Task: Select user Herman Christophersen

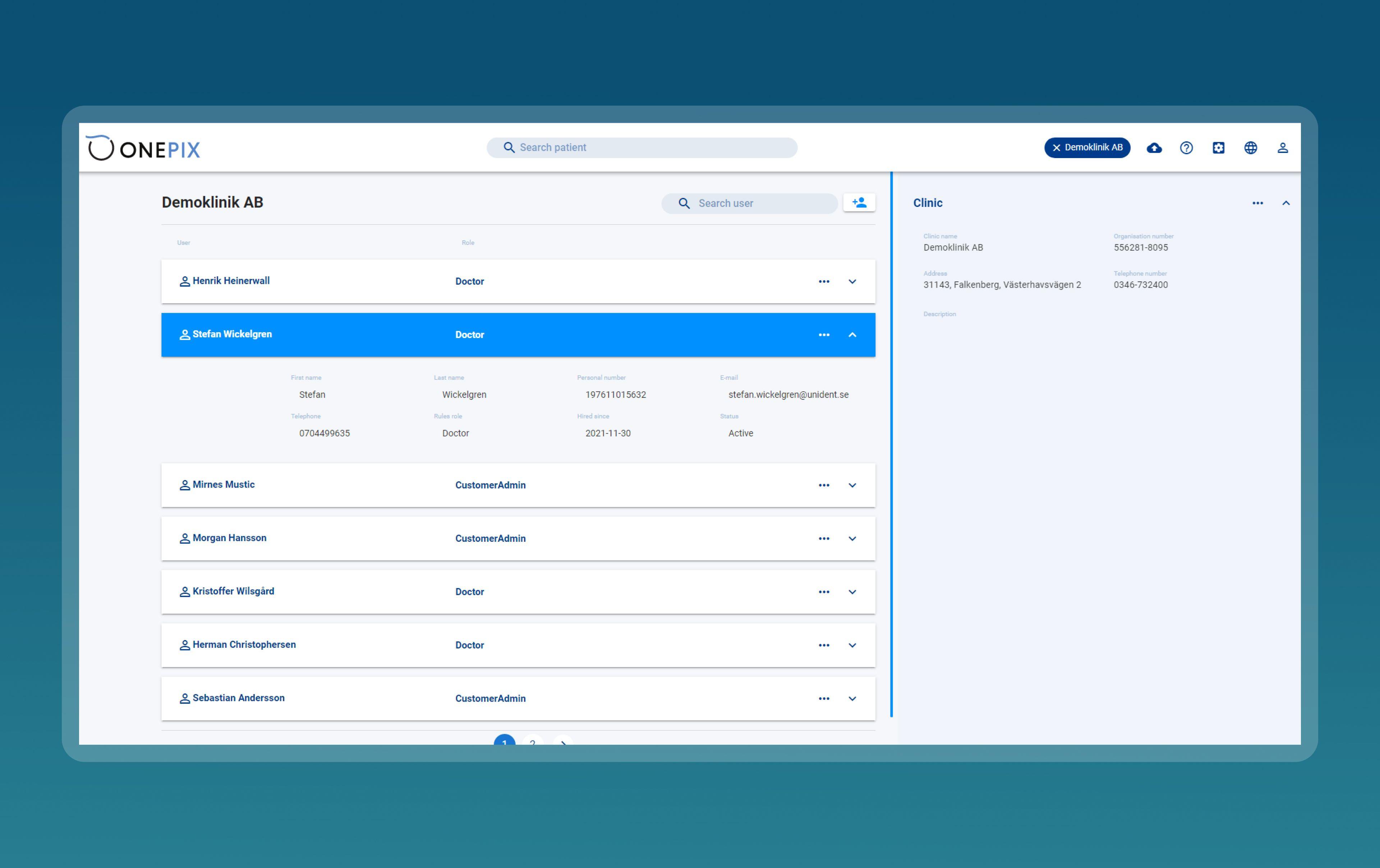Action: (x=244, y=645)
